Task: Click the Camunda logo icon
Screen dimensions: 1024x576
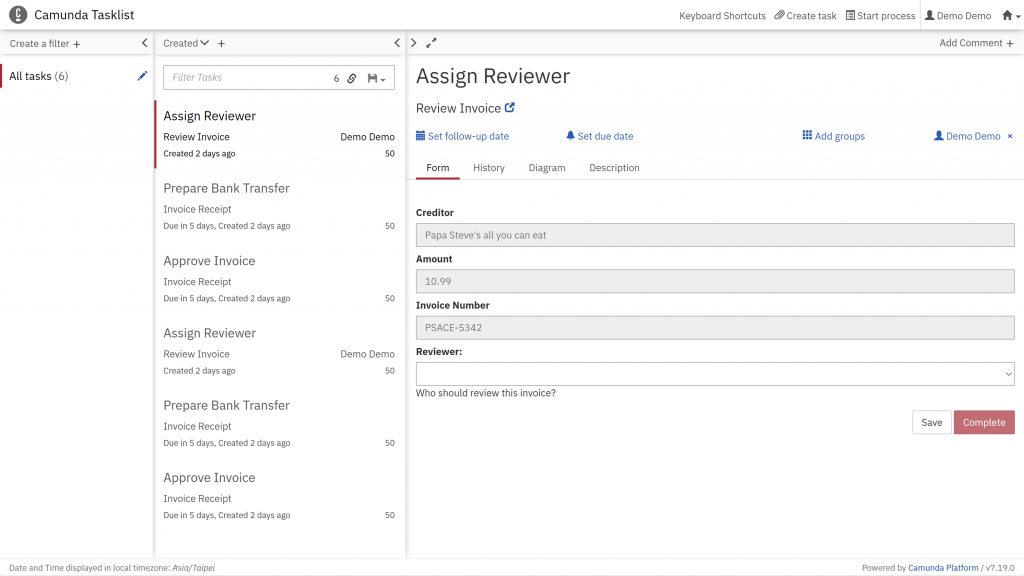Action: click(18, 14)
